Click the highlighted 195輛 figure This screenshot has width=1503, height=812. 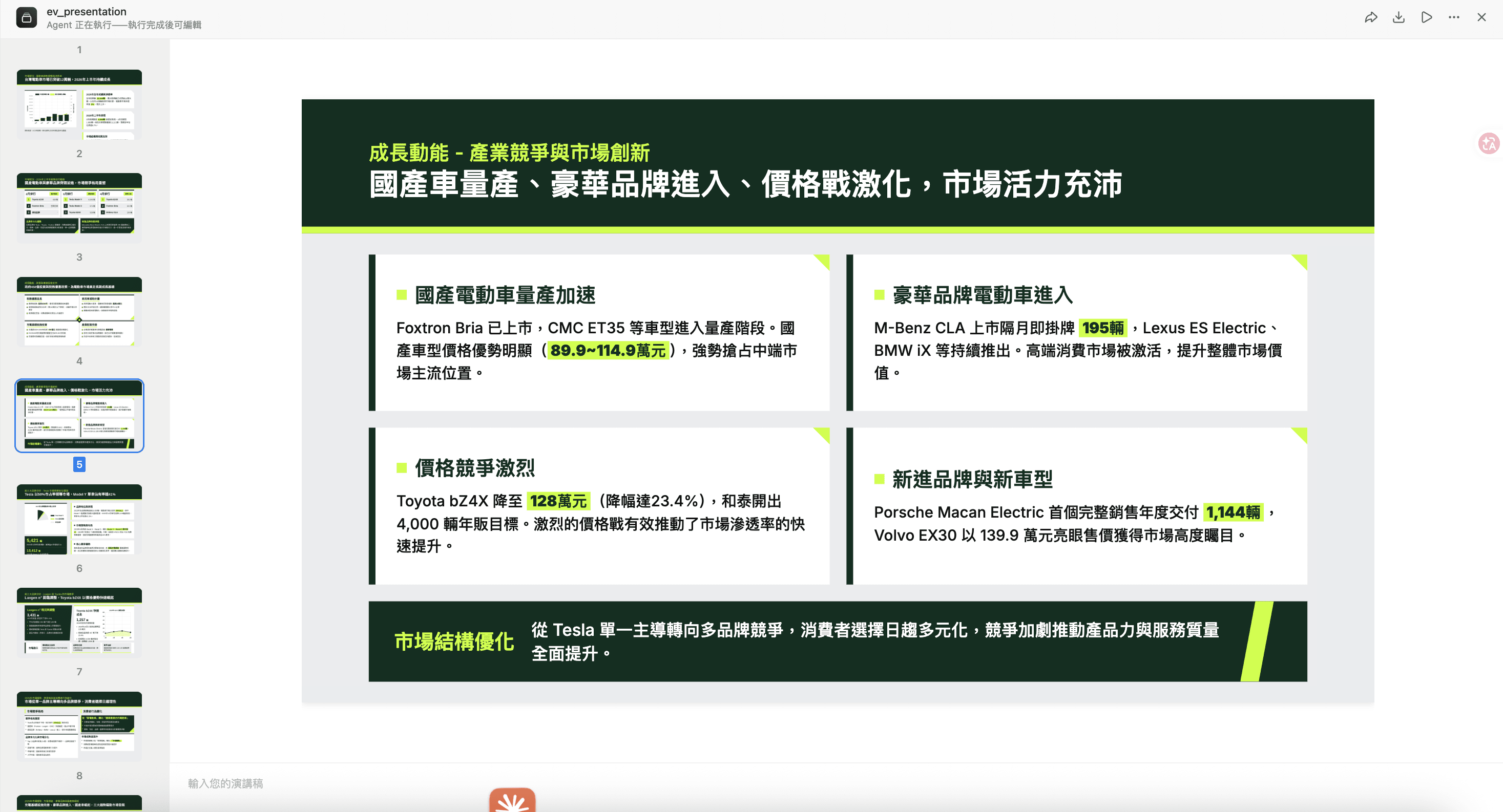tap(1103, 328)
